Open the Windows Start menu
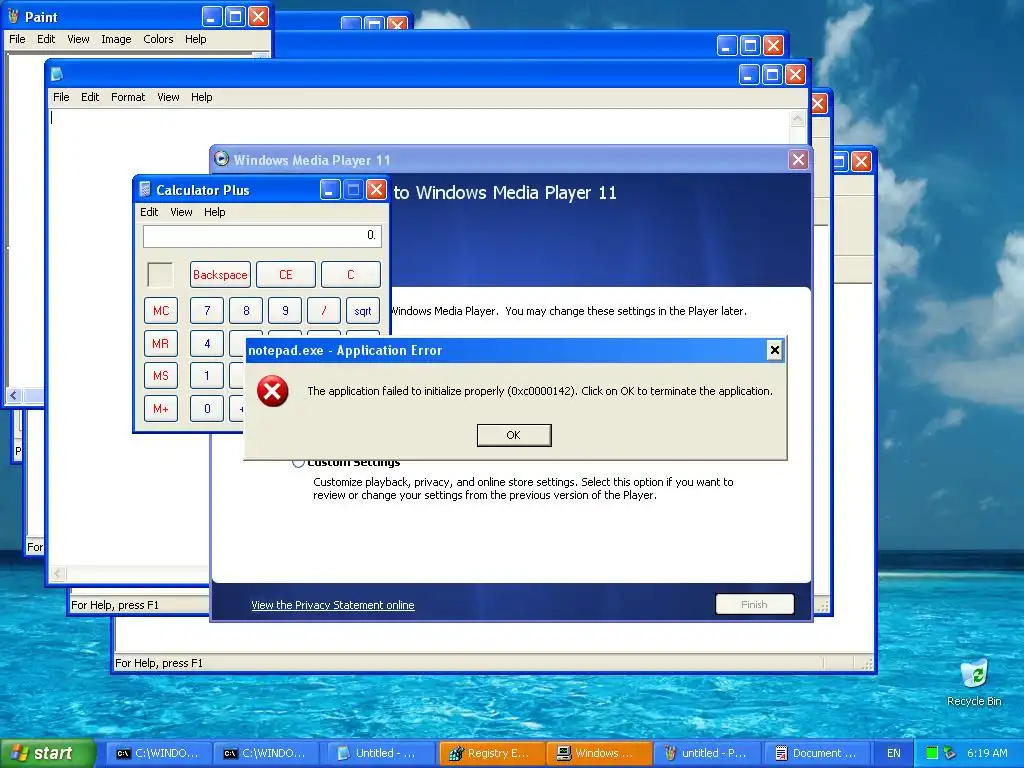This screenshot has width=1024, height=768. click(x=47, y=753)
